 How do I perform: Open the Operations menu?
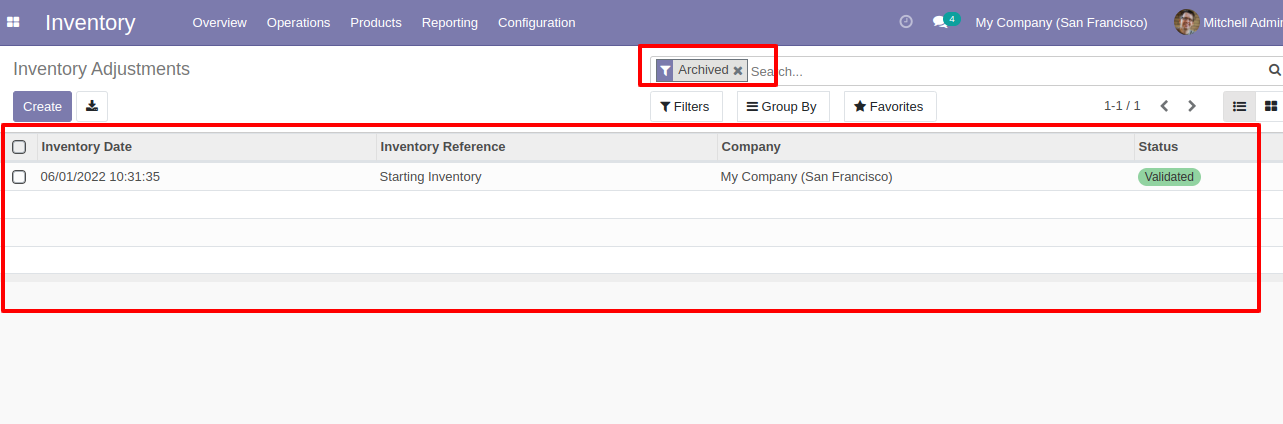pos(298,22)
